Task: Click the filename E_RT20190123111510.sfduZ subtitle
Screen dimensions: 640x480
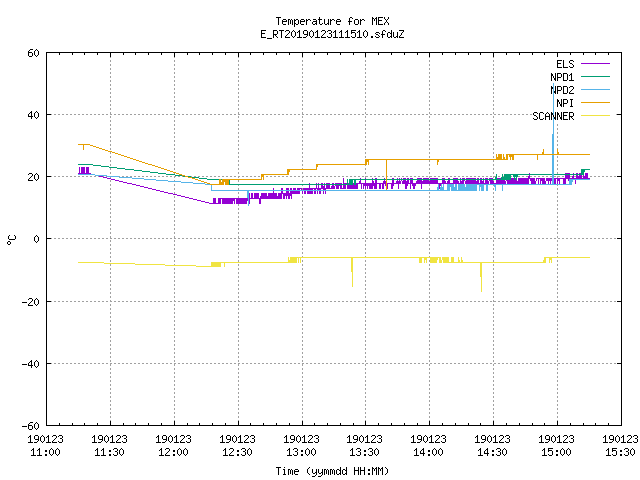Action: [332, 34]
